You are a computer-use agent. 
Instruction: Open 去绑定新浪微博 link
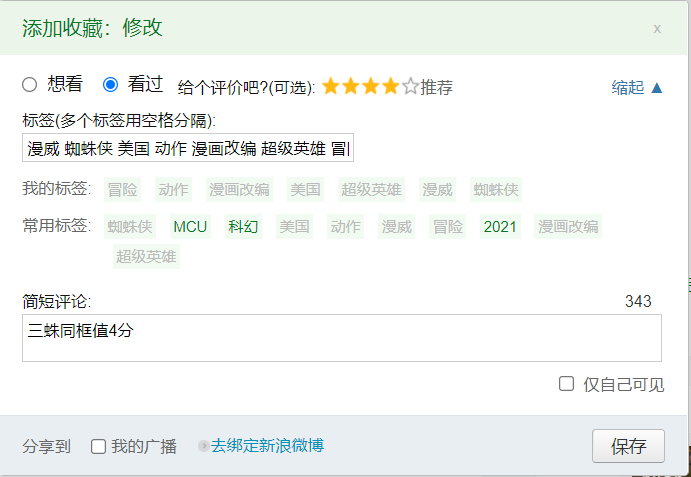coord(267,446)
